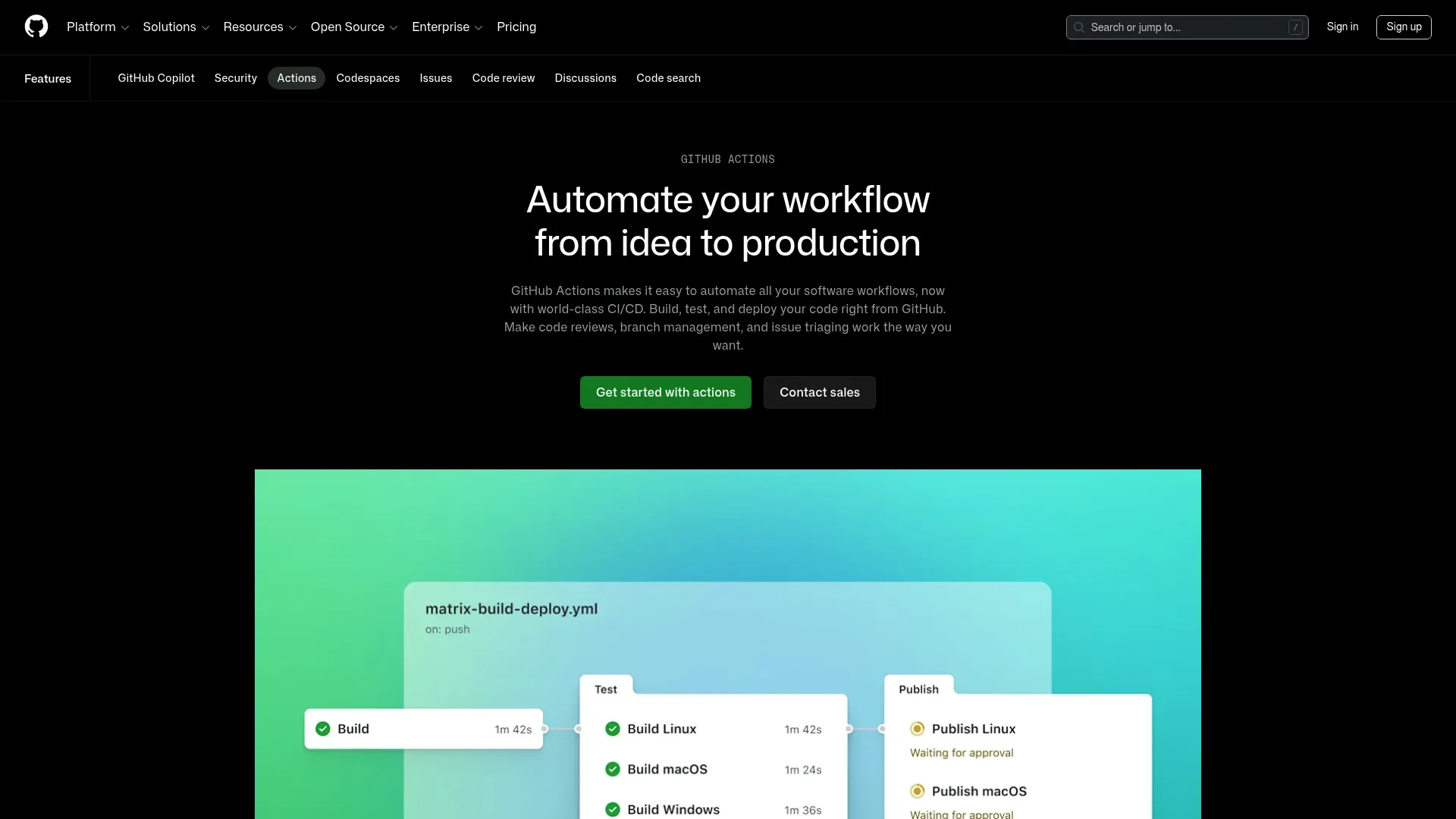
Task: Click the Publish Linux job label
Action: pos(974,729)
